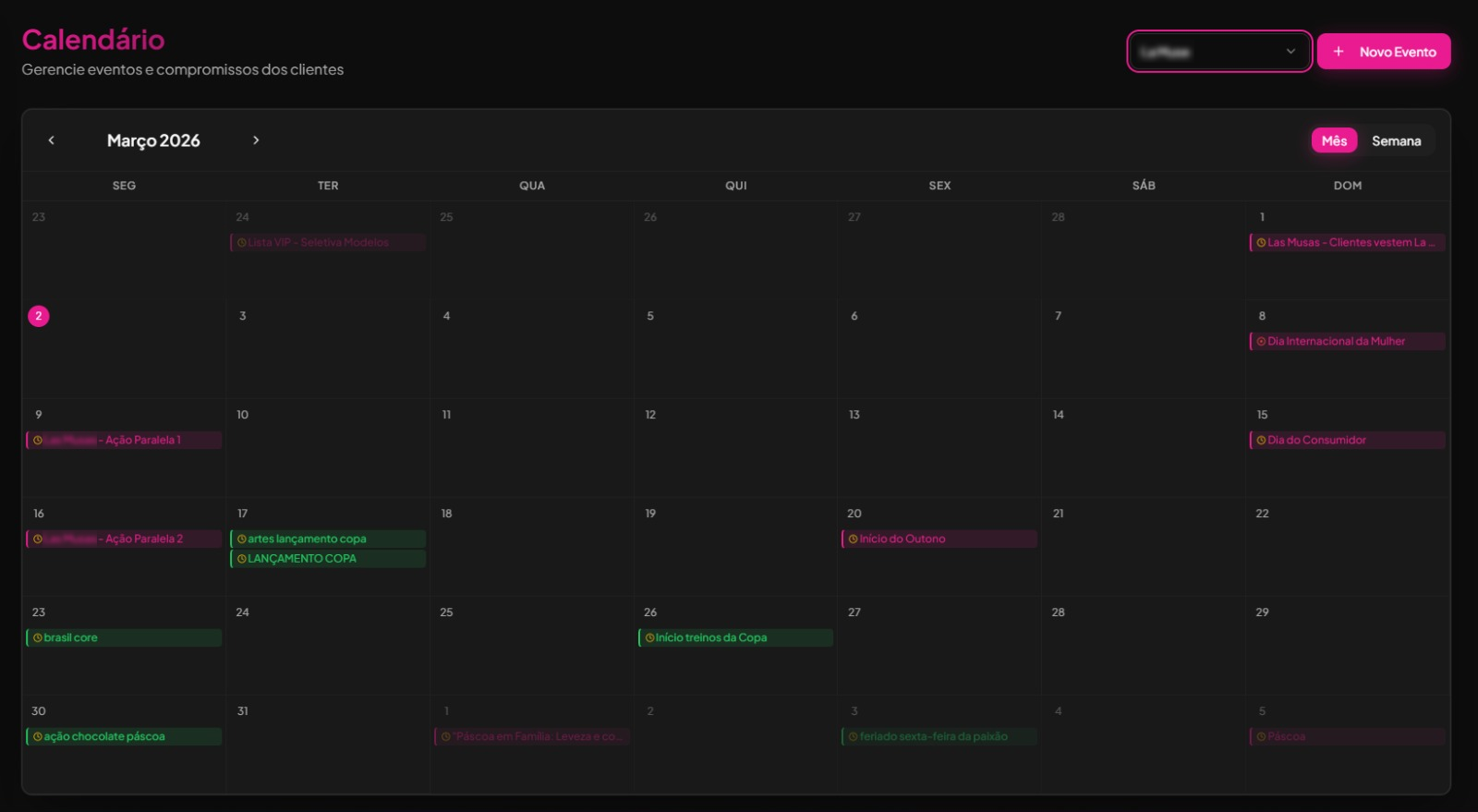This screenshot has height=812, width=1478.
Task: Click clock icon on ação chocolate páscoa
Action: (x=38, y=736)
